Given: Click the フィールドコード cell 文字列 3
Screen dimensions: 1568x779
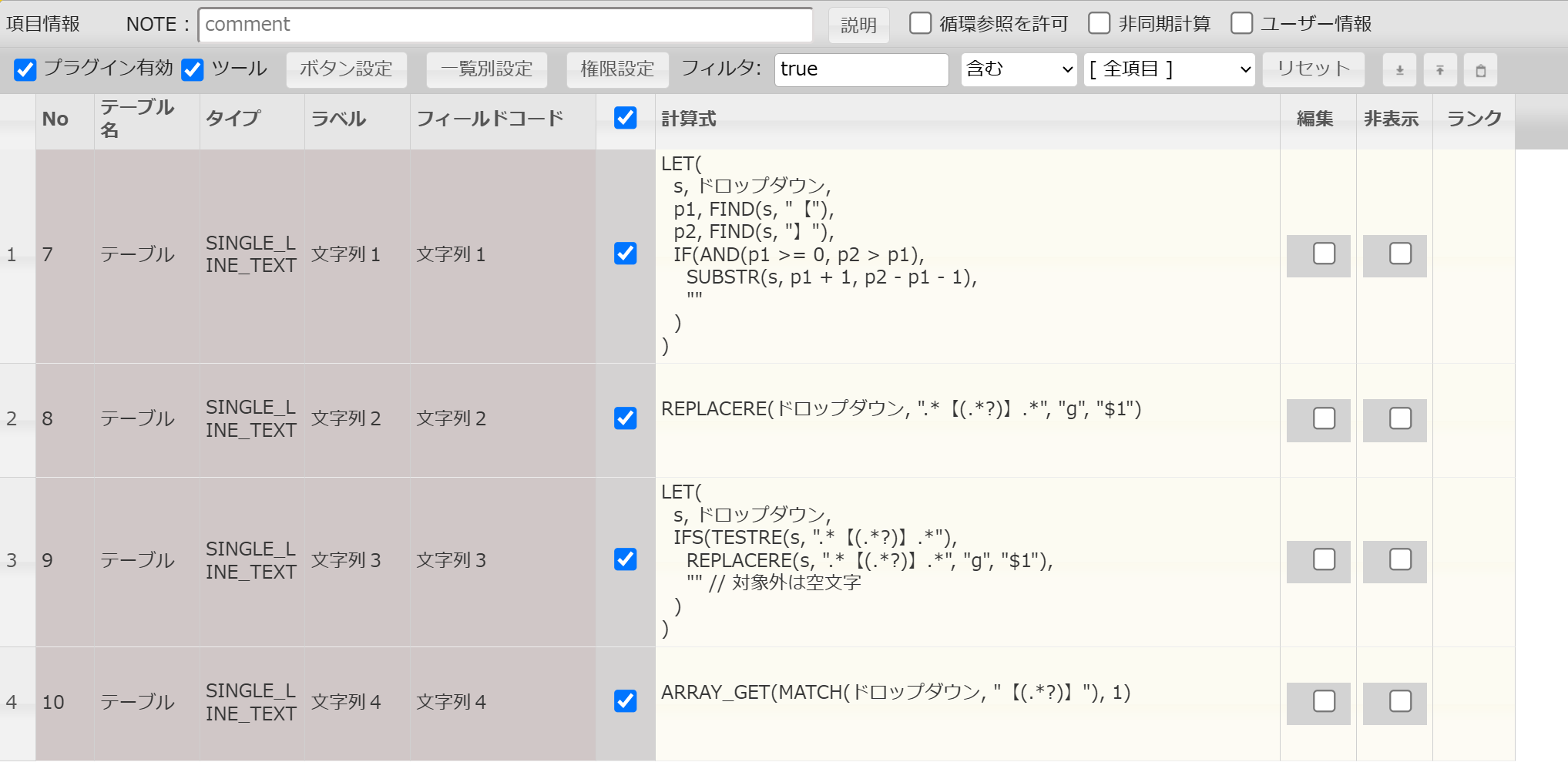Looking at the screenshot, I should pos(502,562).
